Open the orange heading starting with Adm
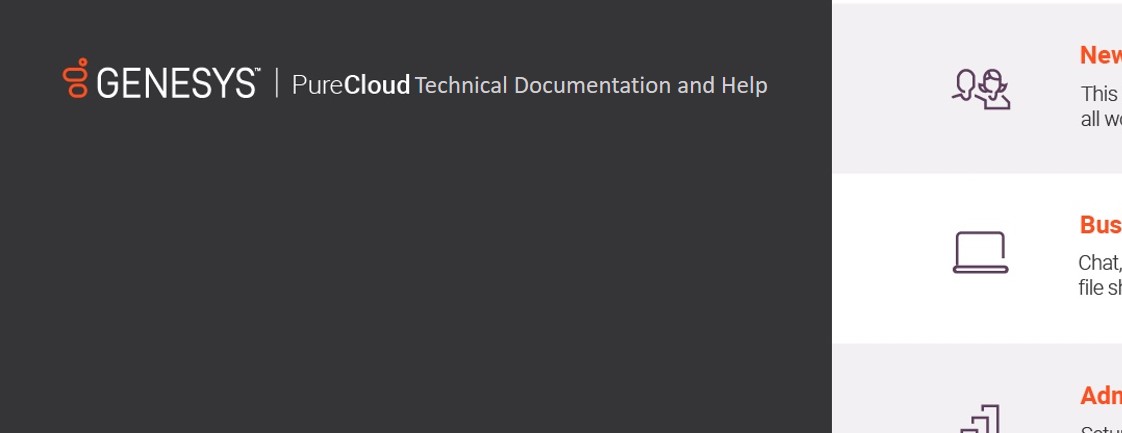 coord(1100,396)
